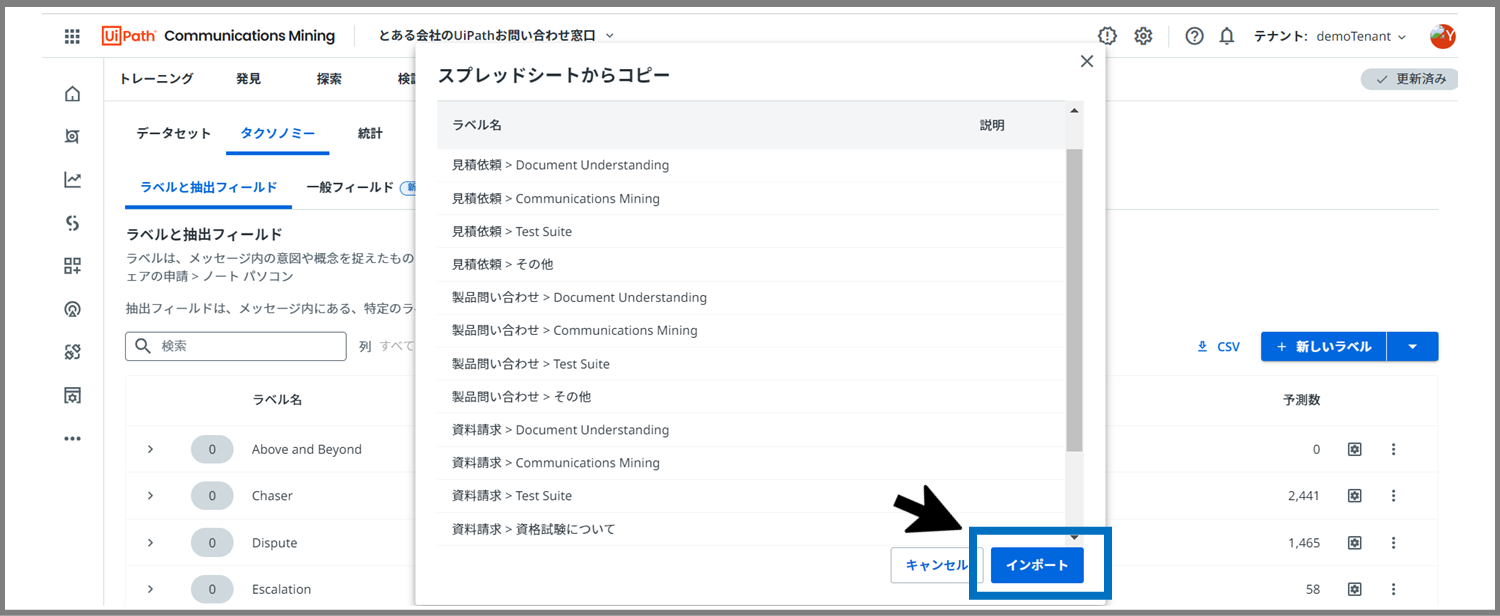This screenshot has width=1500, height=616.
Task: Open the grid-plus apps sidebar icon
Action: [x=72, y=266]
